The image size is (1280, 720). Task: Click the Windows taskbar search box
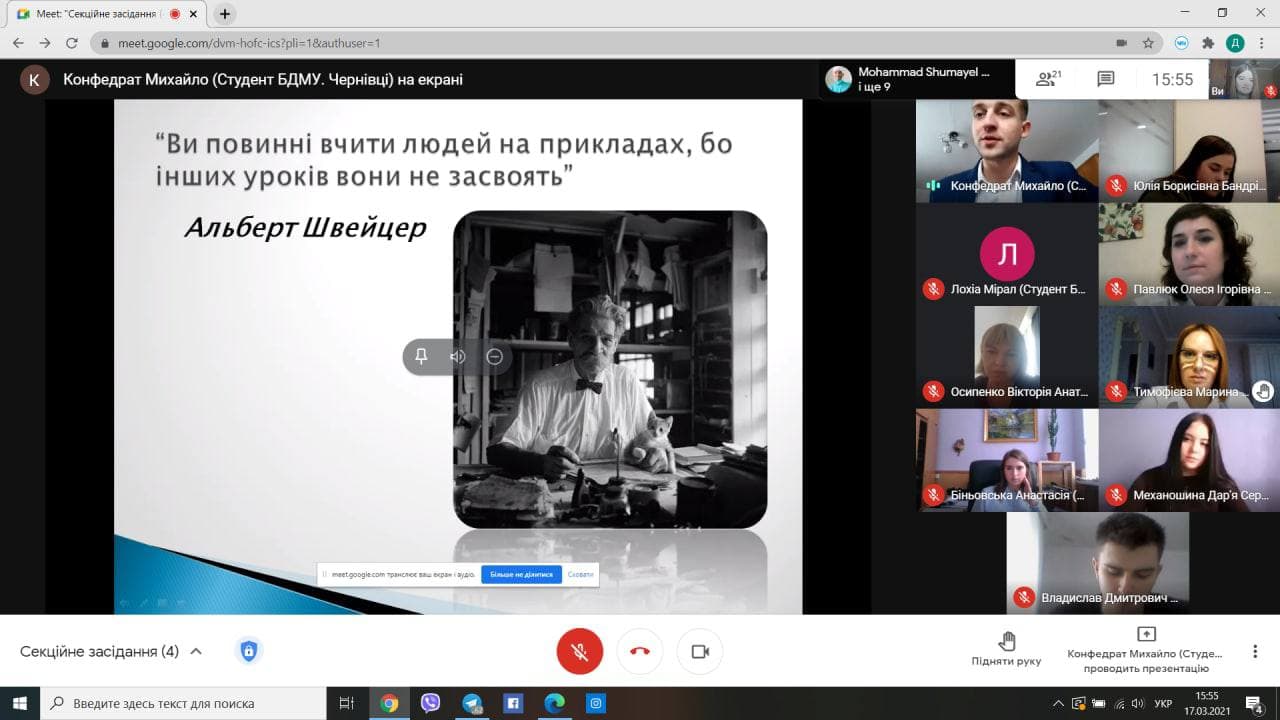pos(182,703)
